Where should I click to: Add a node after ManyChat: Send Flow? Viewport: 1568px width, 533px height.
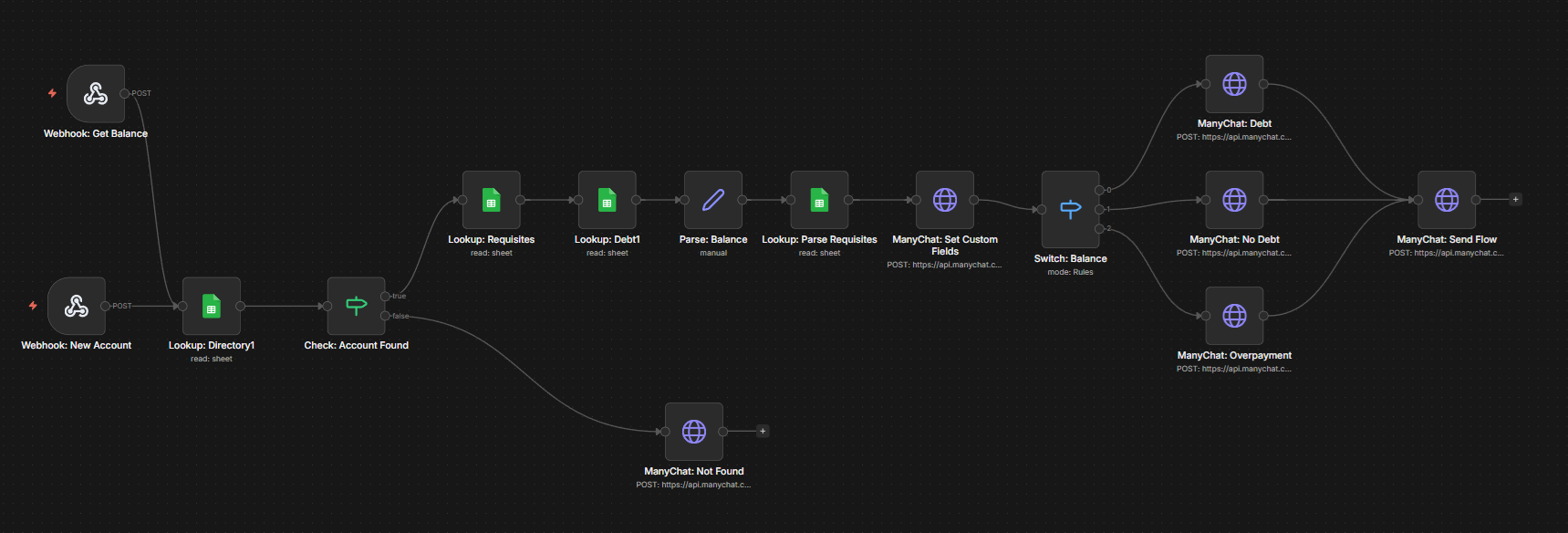pyautogui.click(x=1516, y=199)
